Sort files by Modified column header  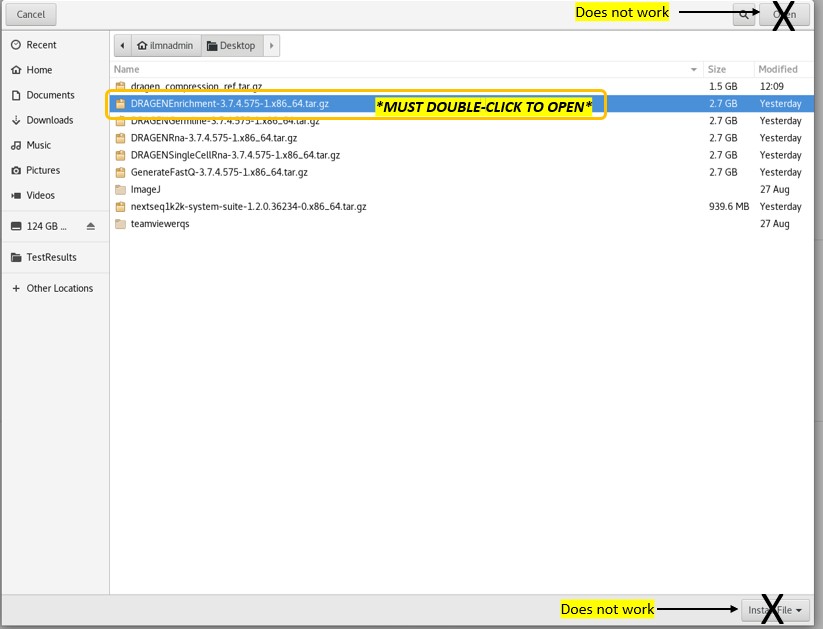(x=777, y=69)
